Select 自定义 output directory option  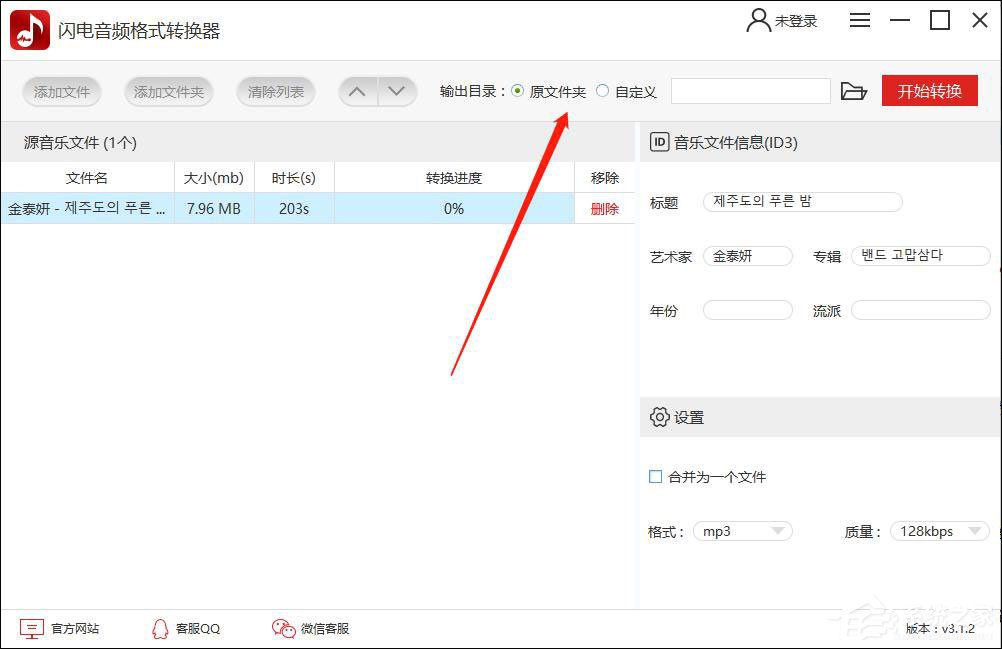tap(601, 91)
